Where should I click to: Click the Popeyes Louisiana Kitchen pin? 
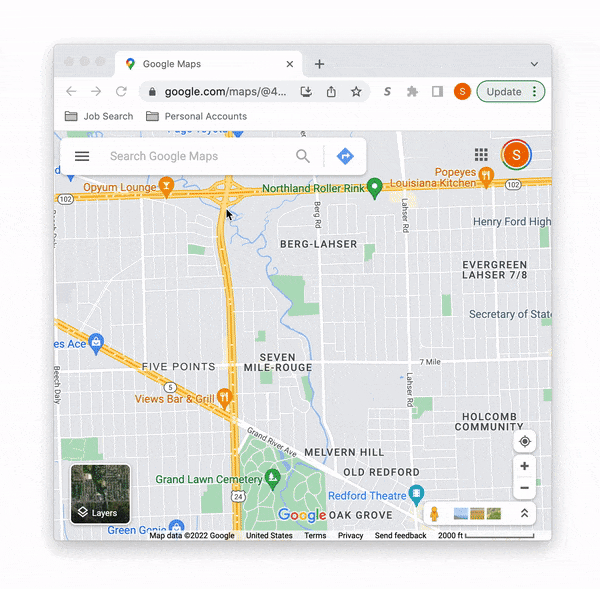[486, 177]
